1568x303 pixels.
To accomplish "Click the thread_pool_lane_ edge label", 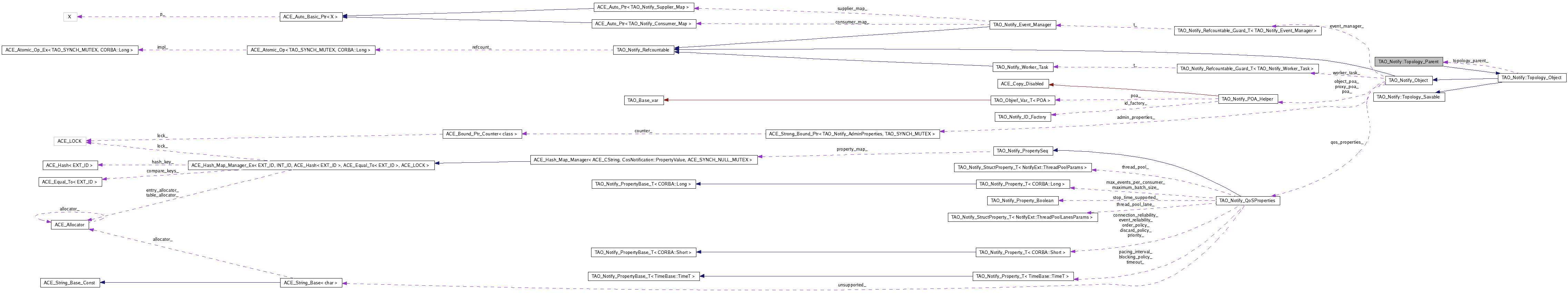I will (x=1135, y=205).
